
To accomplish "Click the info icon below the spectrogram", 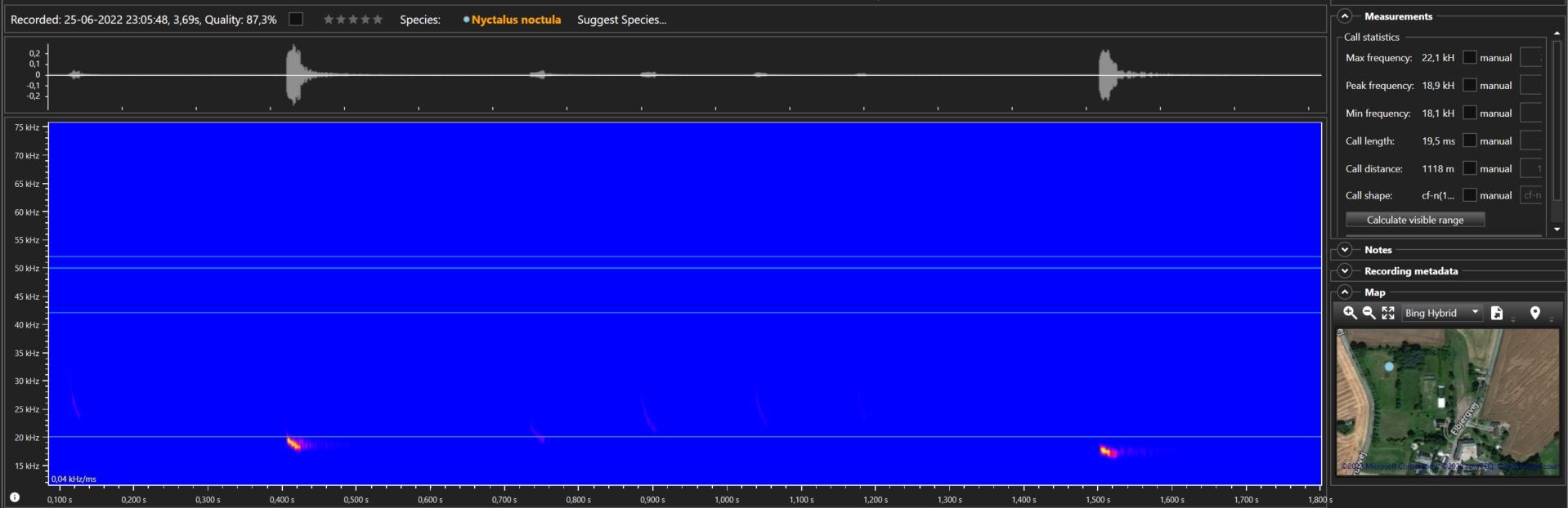I will 15,497.
